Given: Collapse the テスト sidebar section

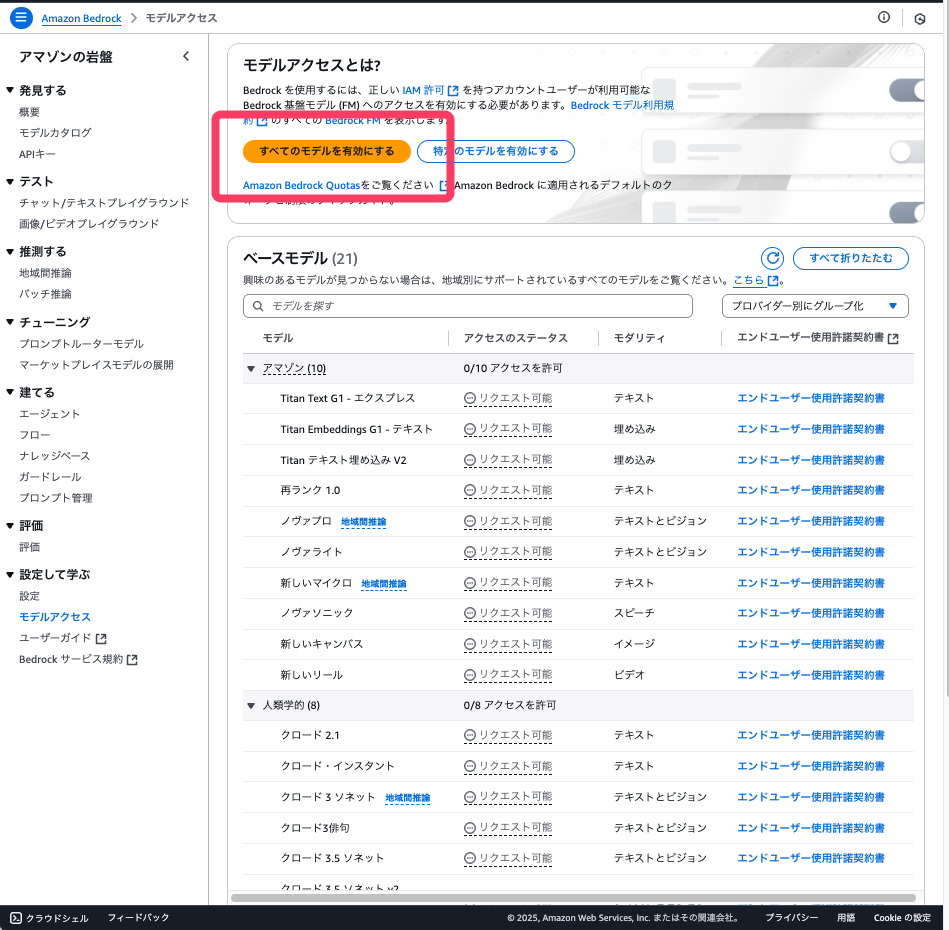Looking at the screenshot, I should (x=10, y=182).
